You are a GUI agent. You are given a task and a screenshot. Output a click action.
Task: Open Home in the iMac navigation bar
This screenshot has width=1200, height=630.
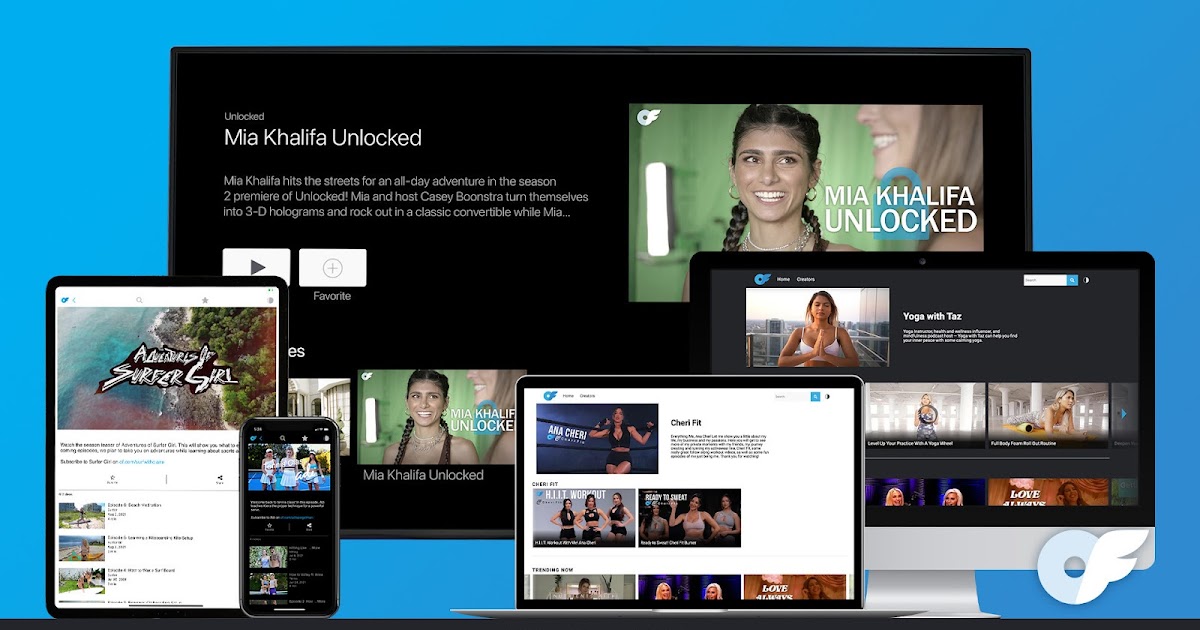pyautogui.click(x=783, y=279)
